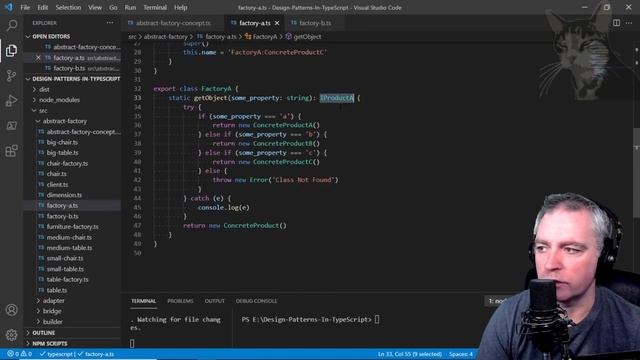Click the Spaces: 4 indentation status
Screen dimensions: 640x360
pos(461,354)
